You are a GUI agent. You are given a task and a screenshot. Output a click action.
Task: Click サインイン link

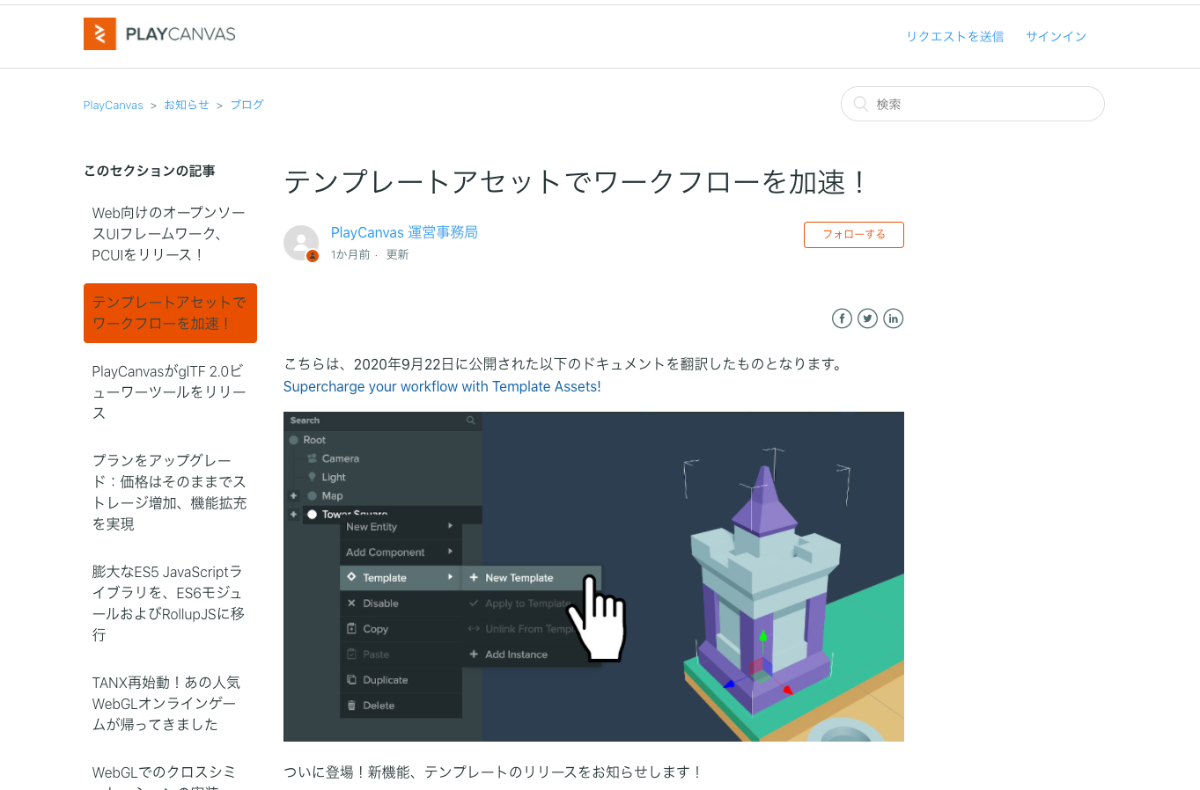1056,36
